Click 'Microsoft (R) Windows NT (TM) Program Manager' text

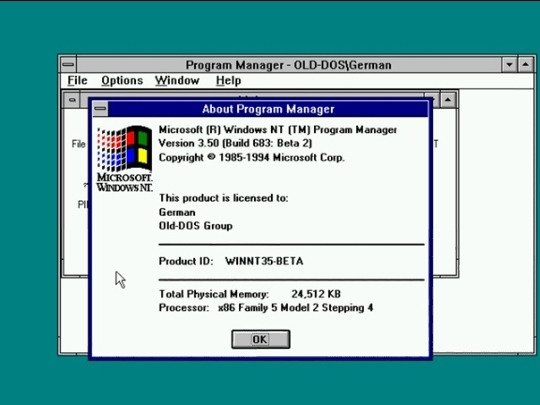pos(278,130)
